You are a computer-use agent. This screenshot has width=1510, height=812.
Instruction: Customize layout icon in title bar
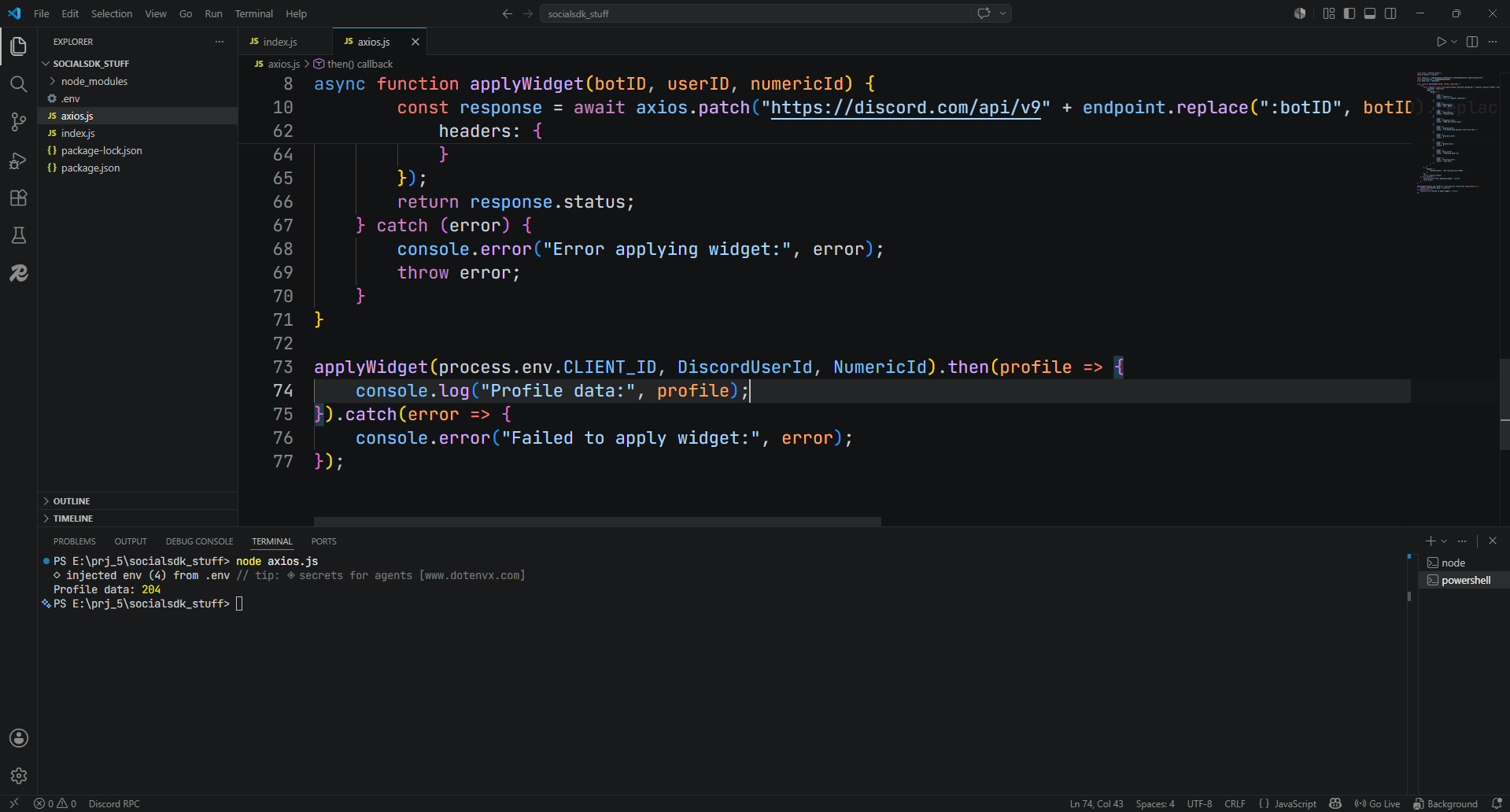[1329, 13]
